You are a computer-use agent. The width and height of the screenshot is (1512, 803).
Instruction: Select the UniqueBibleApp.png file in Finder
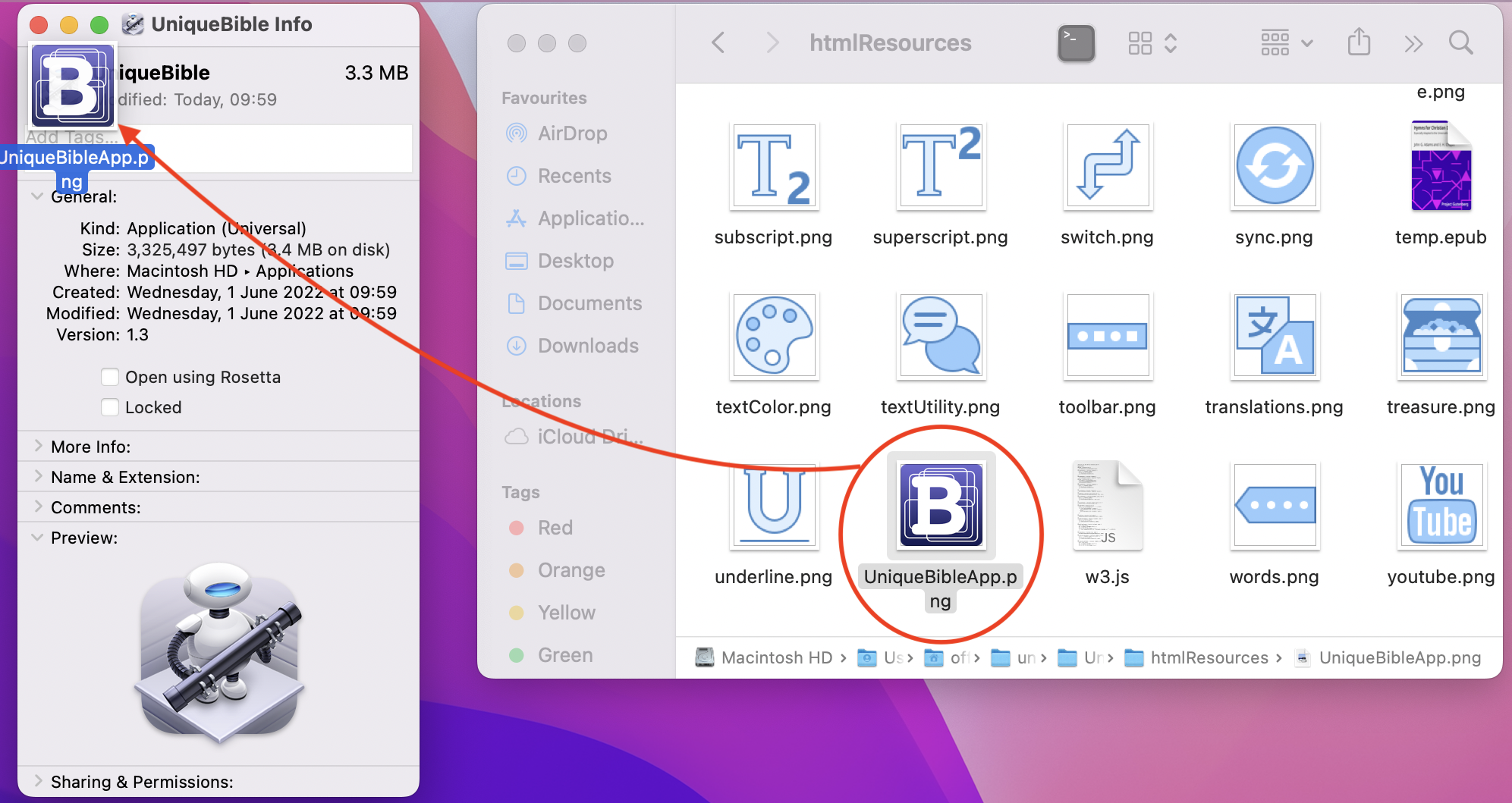pos(941,506)
